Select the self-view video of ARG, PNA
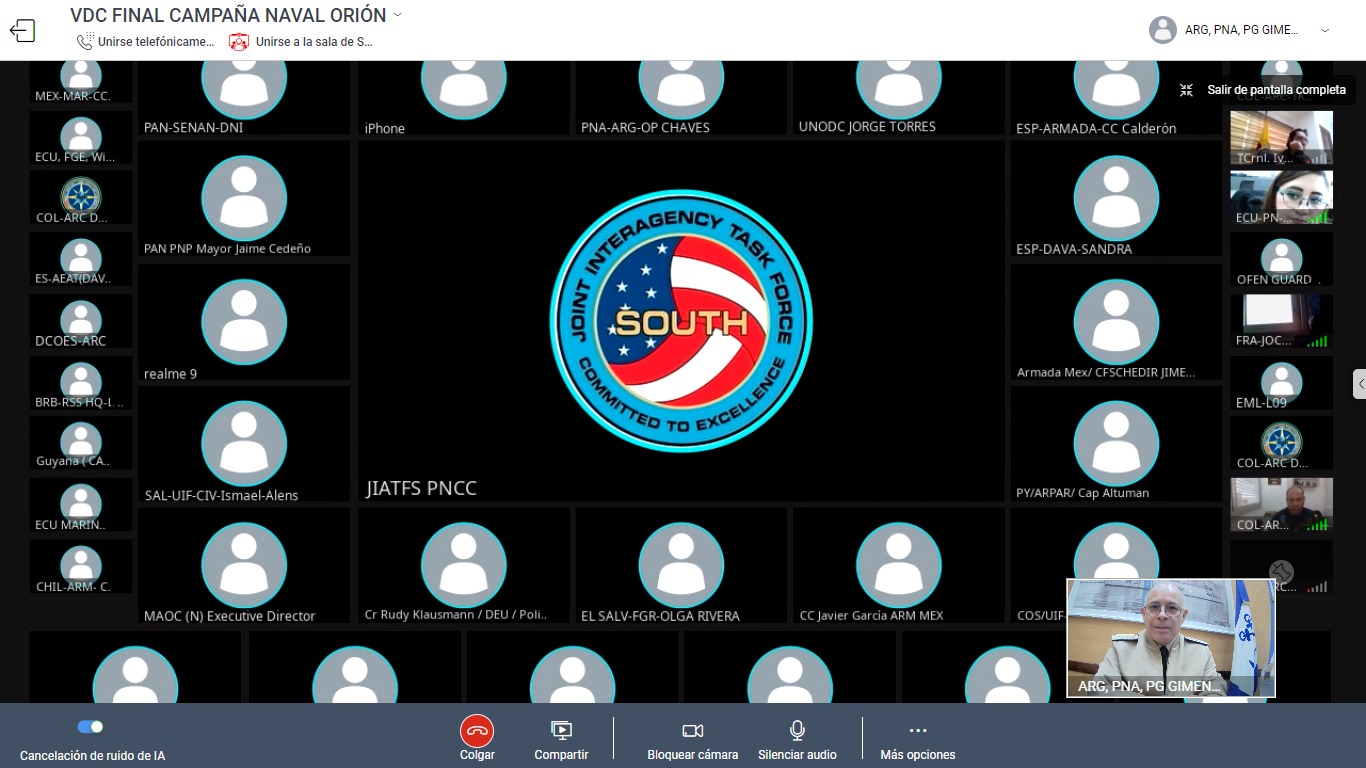Viewport: 1366px width, 768px height. click(x=1170, y=636)
